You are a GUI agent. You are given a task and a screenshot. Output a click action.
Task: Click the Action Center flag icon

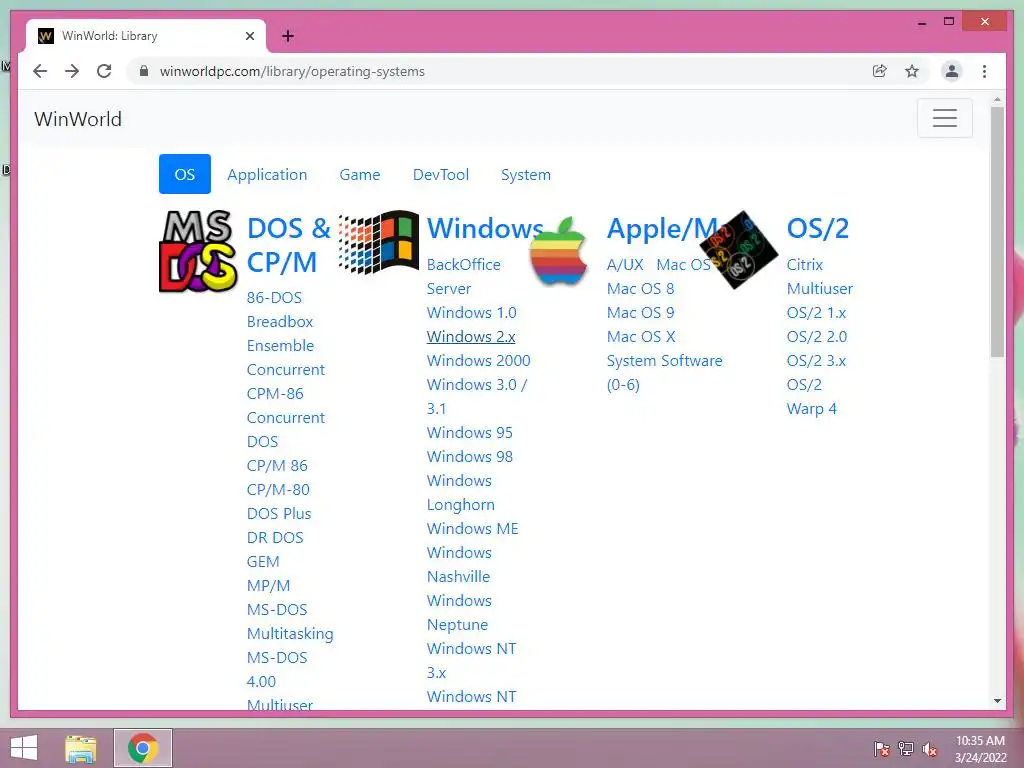click(881, 748)
